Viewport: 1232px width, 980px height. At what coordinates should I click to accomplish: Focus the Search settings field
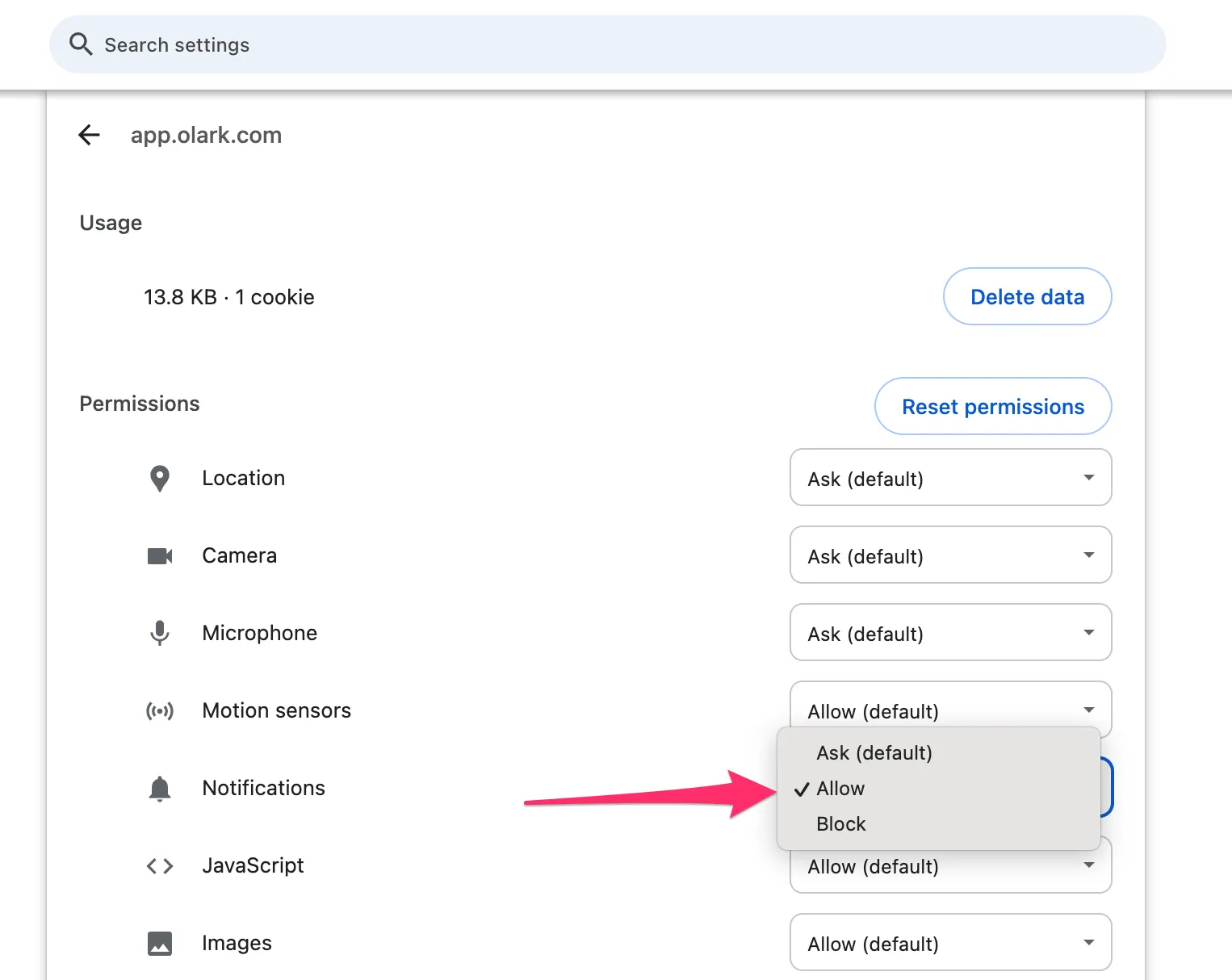tap(607, 44)
